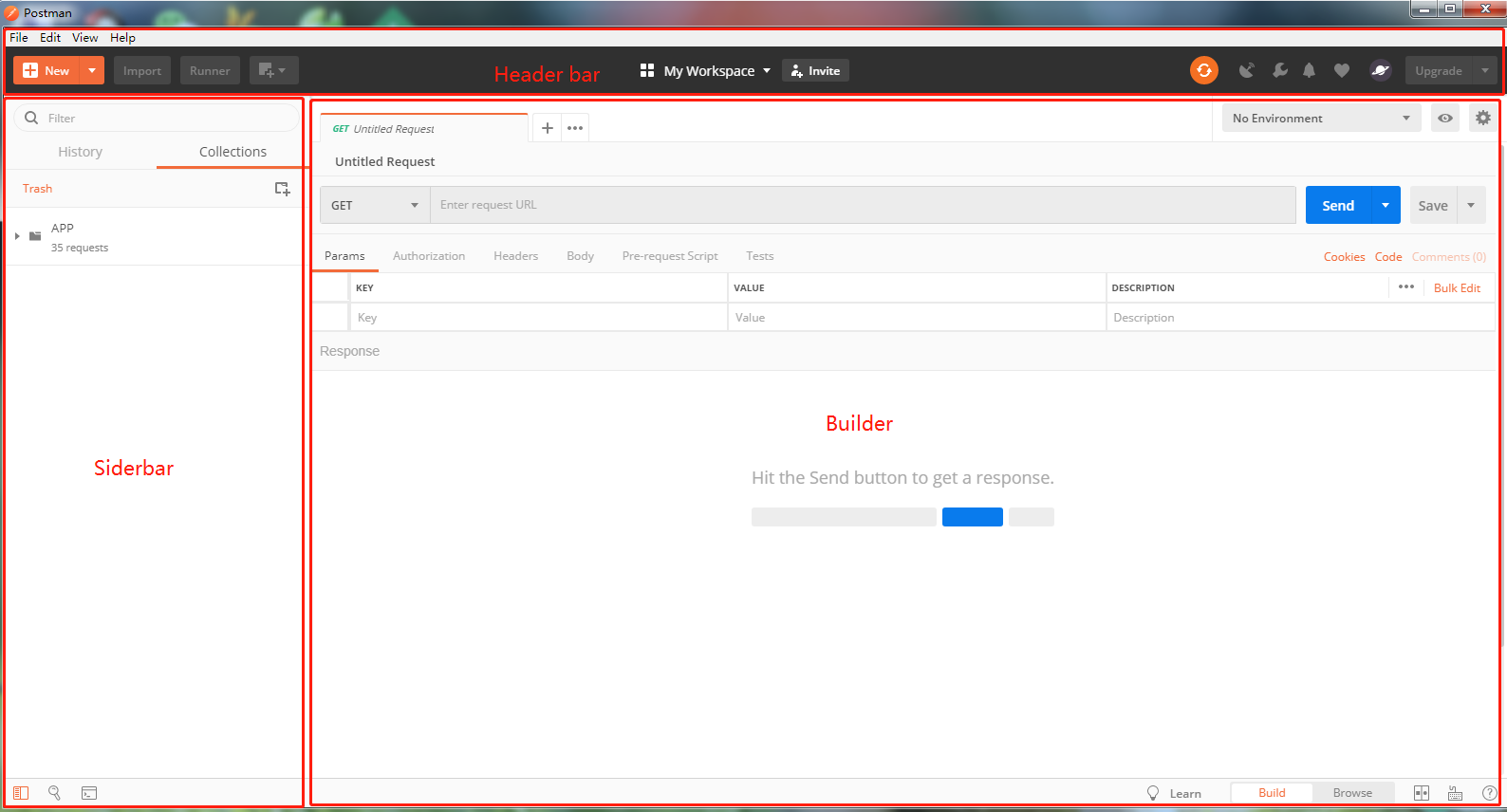Open notifications bell icon
This screenshot has width=1507, height=812.
1310,70
